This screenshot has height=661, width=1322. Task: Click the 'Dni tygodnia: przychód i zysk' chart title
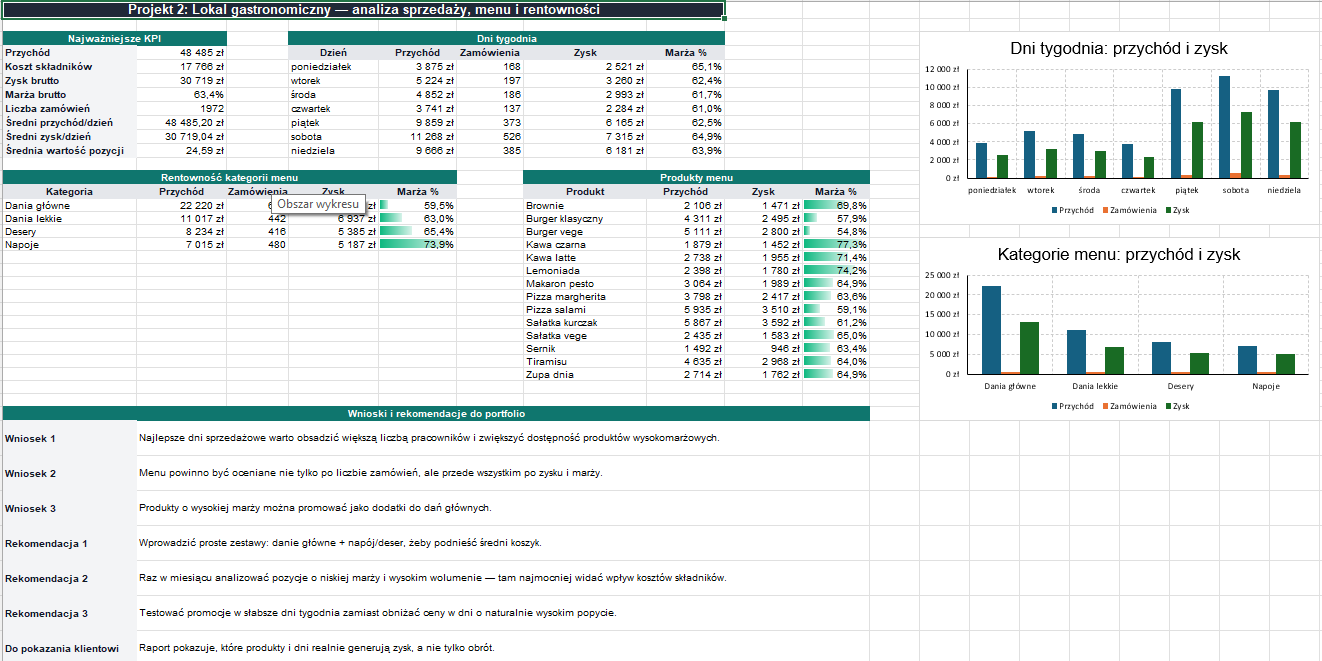(1119, 48)
